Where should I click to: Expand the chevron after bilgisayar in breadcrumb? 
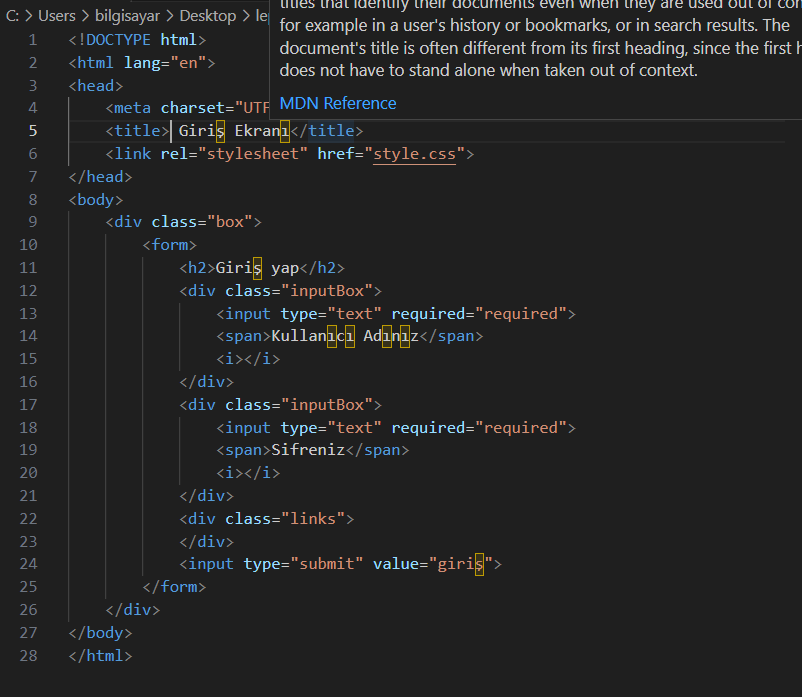pyautogui.click(x=172, y=15)
